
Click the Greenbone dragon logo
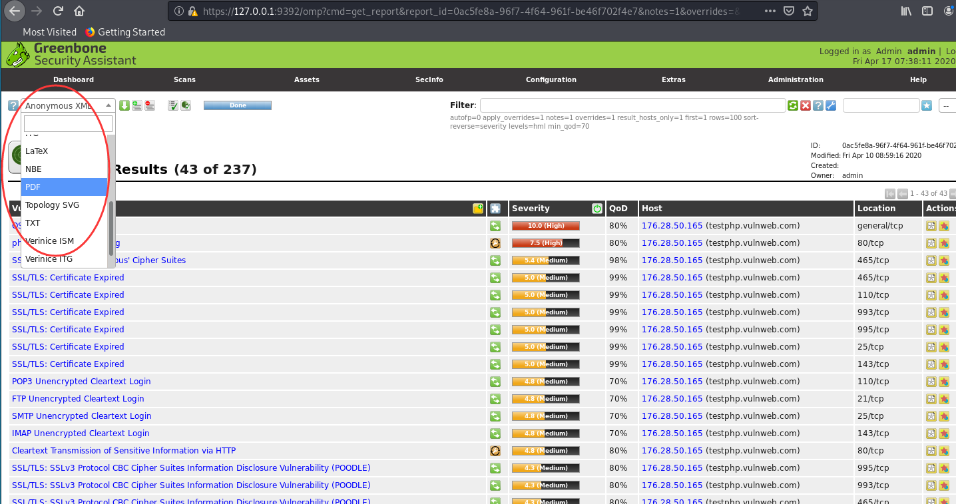click(18, 55)
